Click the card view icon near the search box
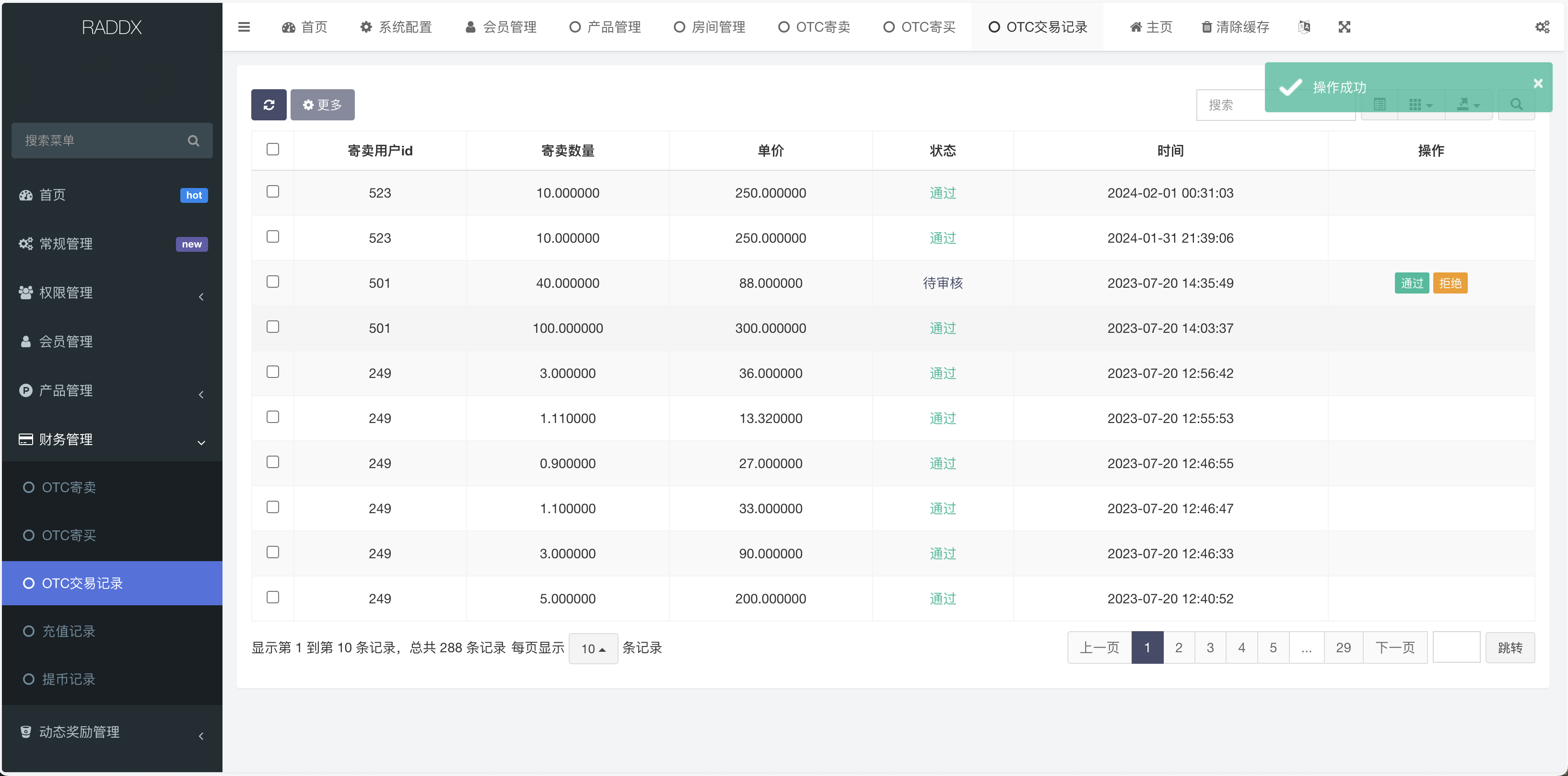 coord(1380,104)
